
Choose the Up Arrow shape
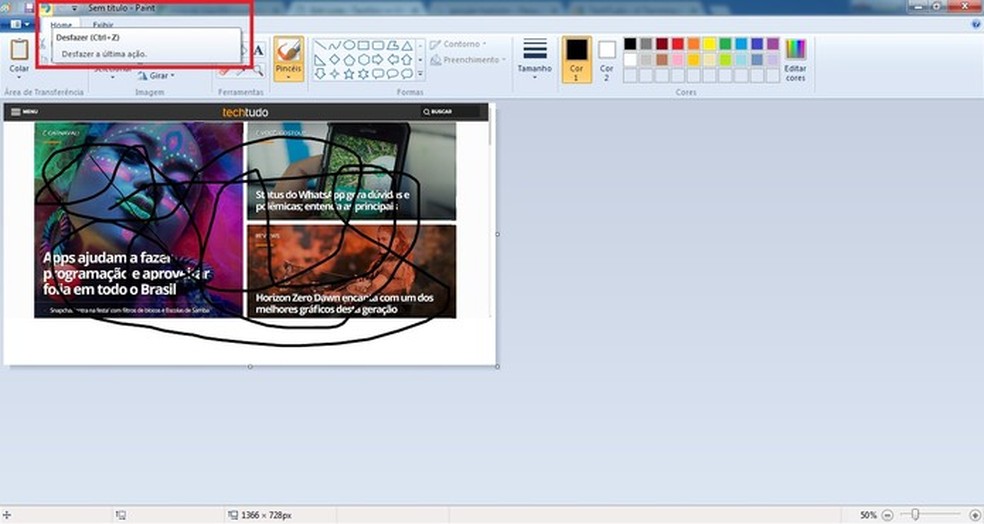pos(407,60)
